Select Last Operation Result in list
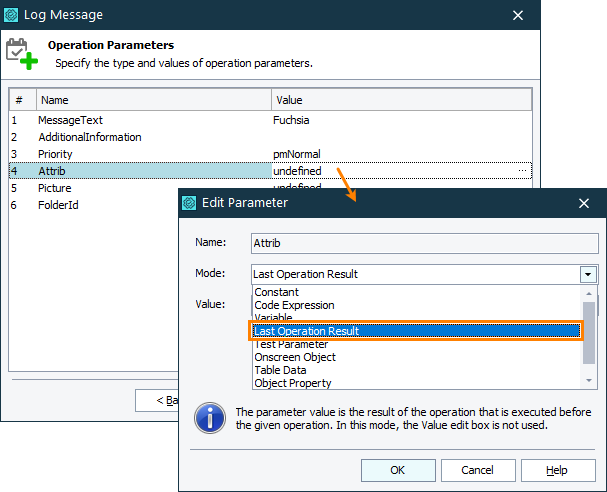Screen dimensions: 607x492 (306, 331)
